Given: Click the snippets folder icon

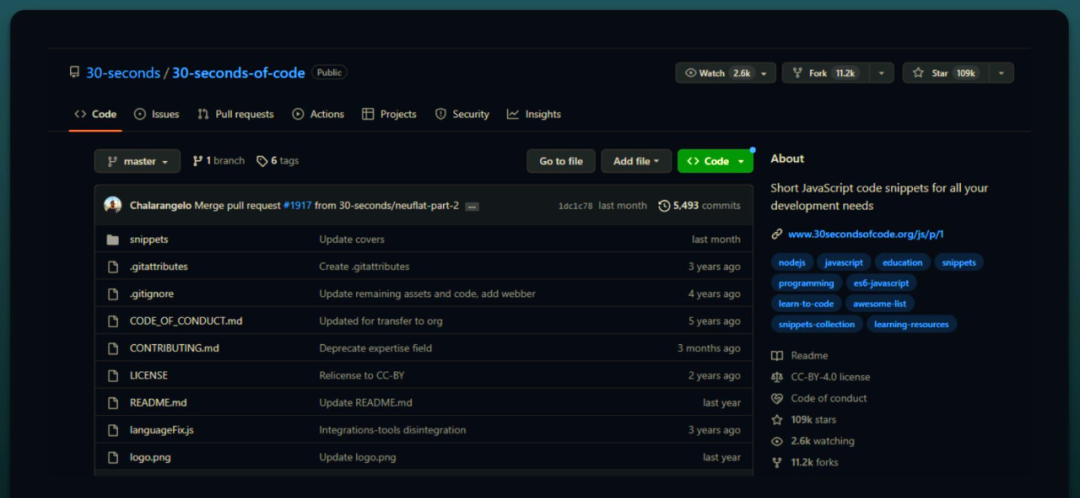Looking at the screenshot, I should coord(112,240).
